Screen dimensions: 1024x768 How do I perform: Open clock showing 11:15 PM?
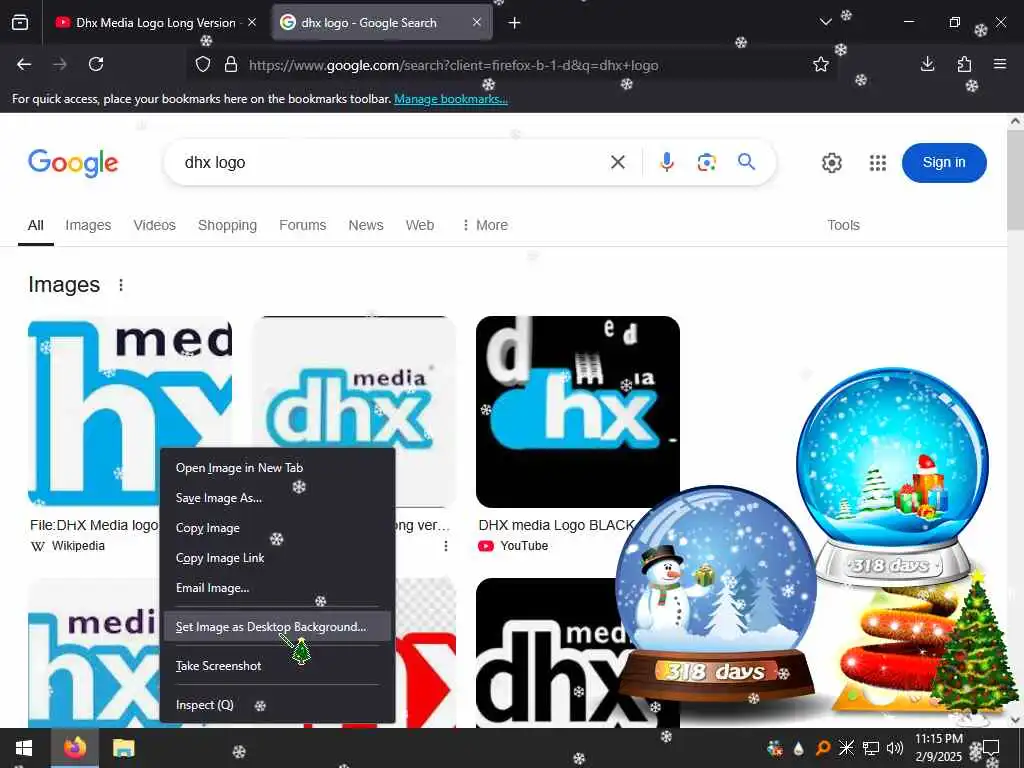[938, 748]
